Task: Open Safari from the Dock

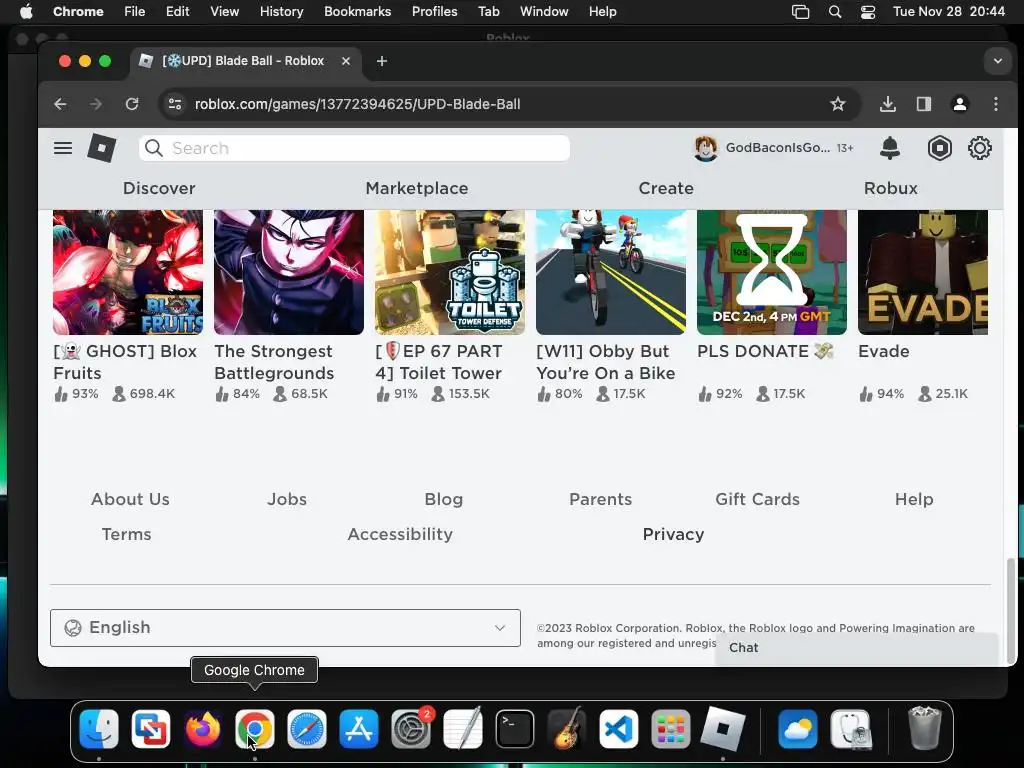Action: click(x=306, y=729)
